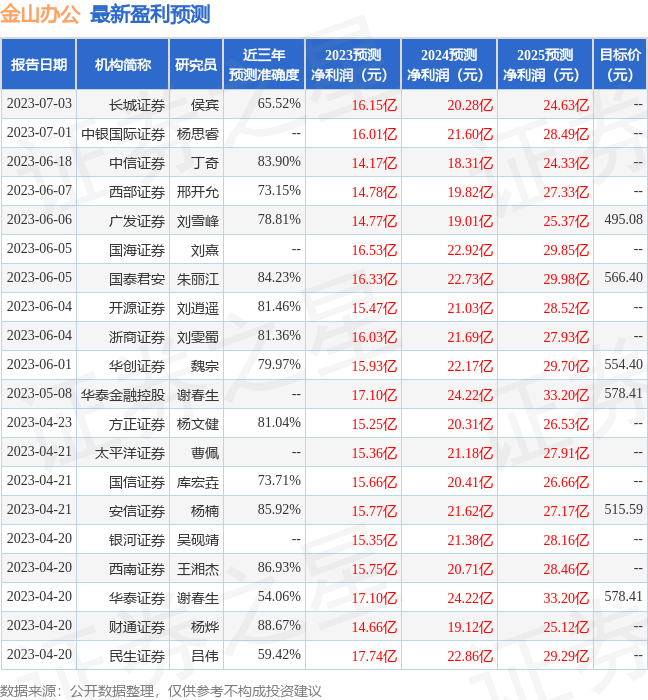The height and width of the screenshot is (700, 648).
Task: Click analyst name 侯宾
Action: (205, 105)
